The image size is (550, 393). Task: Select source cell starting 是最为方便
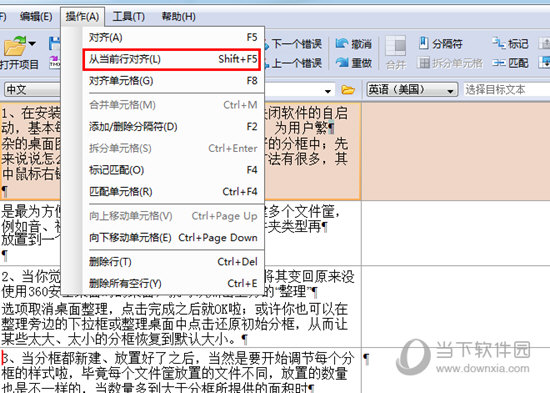pyautogui.click(x=180, y=233)
